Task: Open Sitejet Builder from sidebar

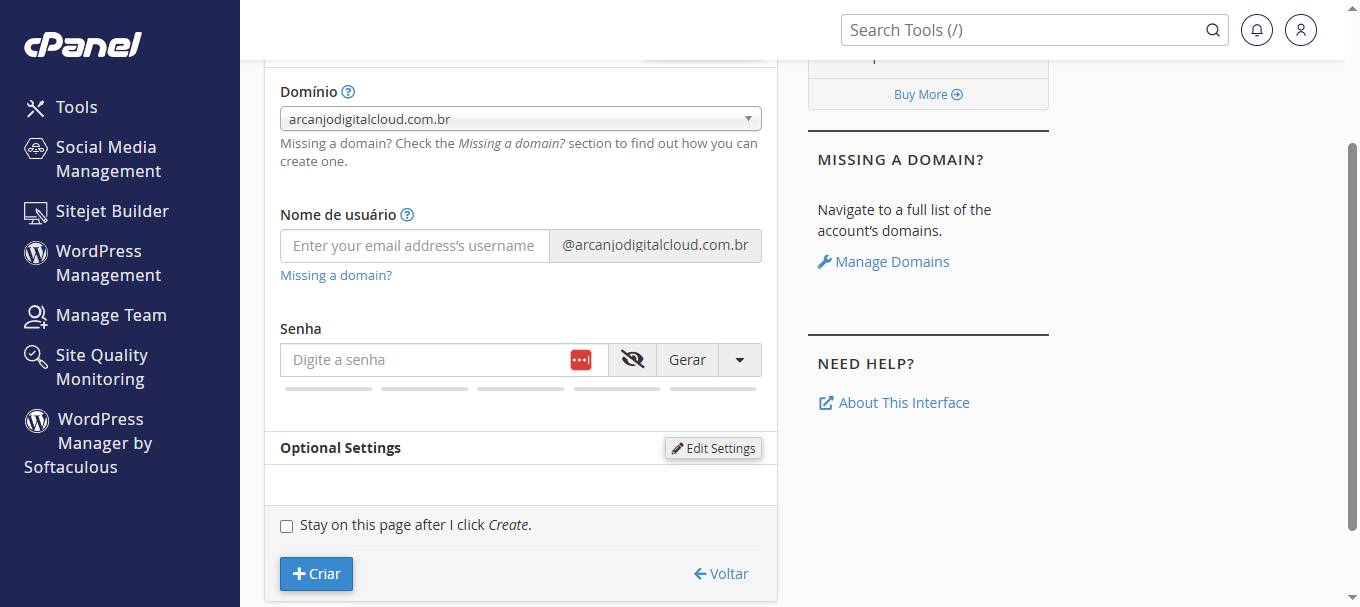Action: point(111,211)
